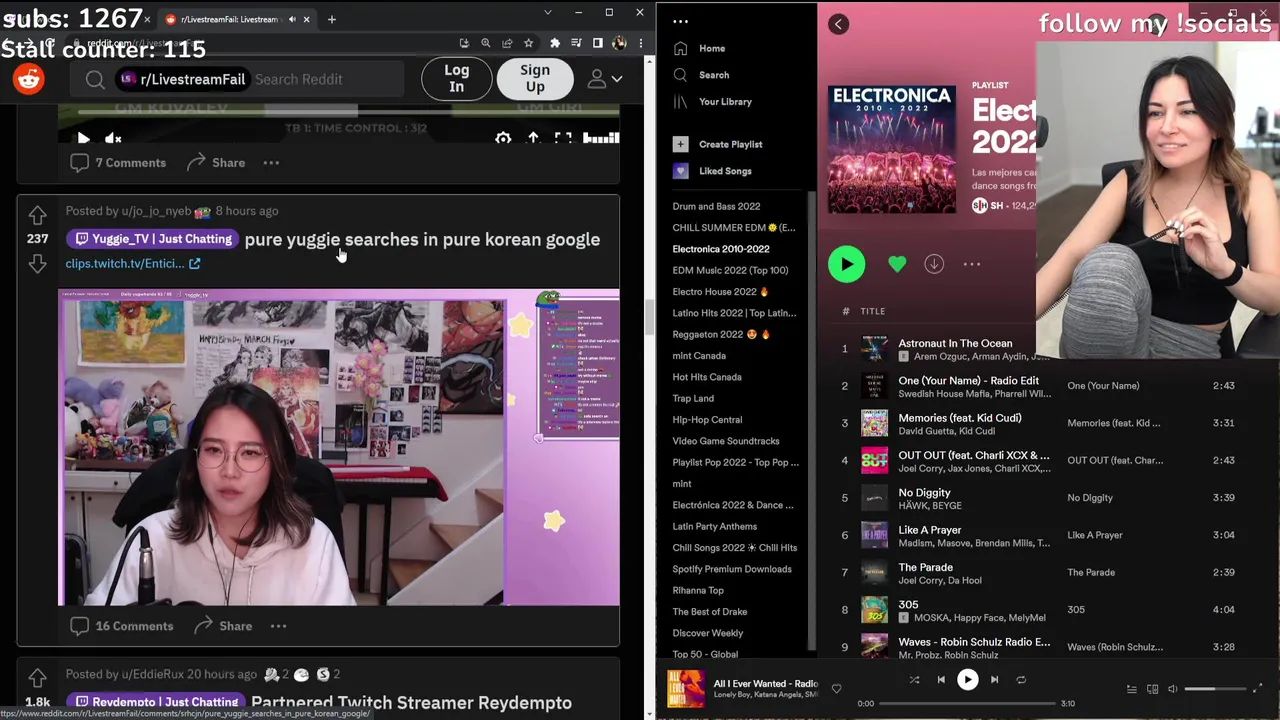The image size is (1280, 720).
Task: Click the Chrome profile avatar
Action: [x=619, y=43]
